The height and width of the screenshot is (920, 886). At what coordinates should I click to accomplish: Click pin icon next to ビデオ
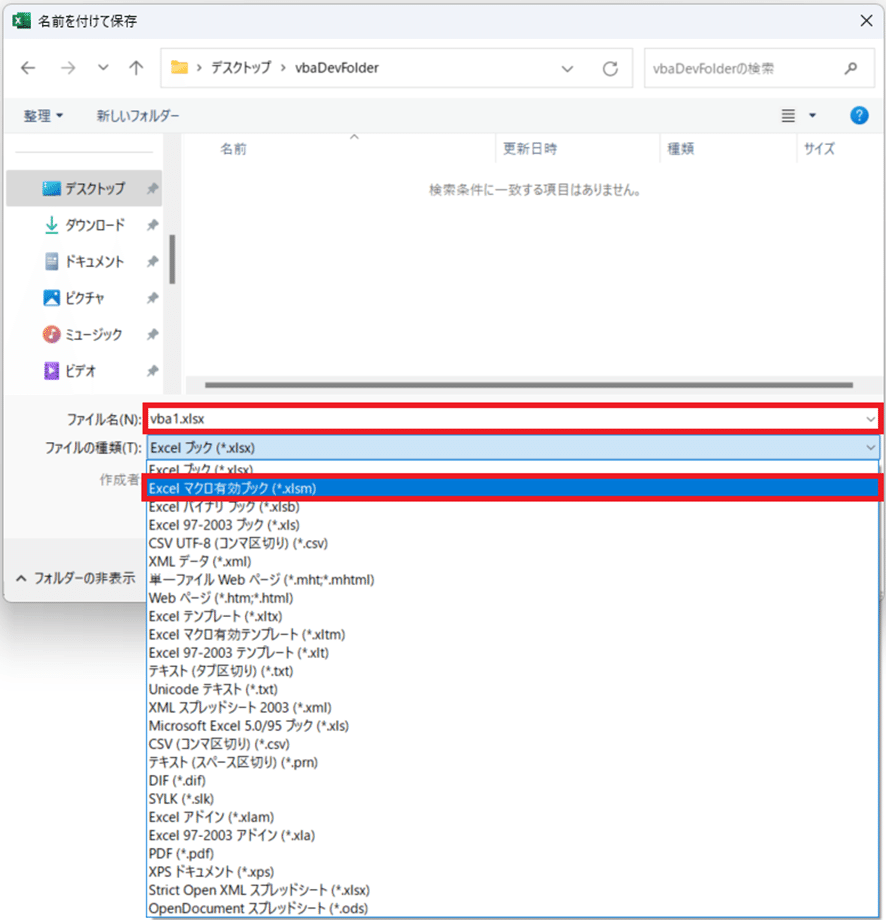coord(153,371)
